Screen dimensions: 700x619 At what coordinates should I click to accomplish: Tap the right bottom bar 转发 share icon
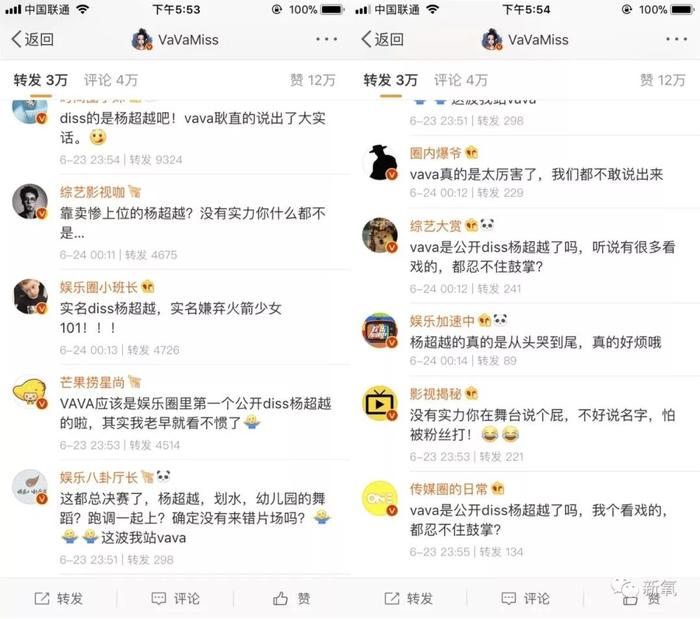(392, 598)
